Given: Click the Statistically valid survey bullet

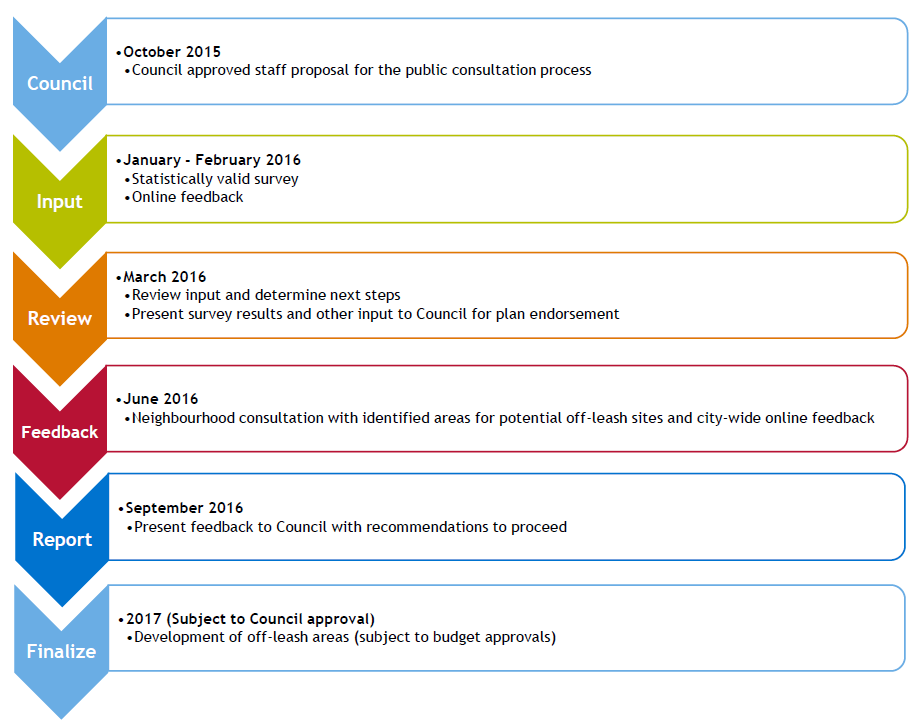Looking at the screenshot, I should [x=215, y=179].
